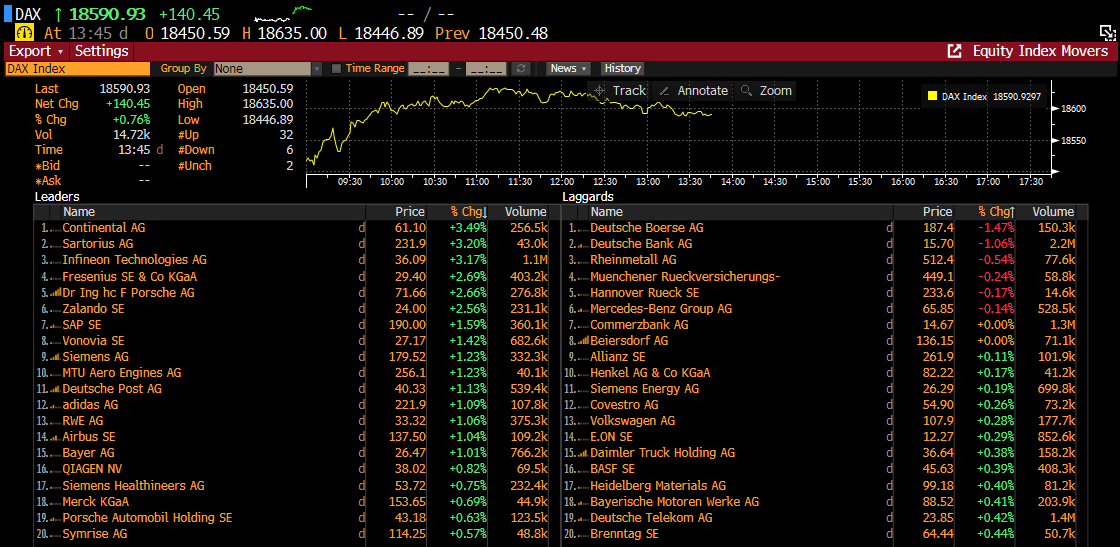Enable the Time Range checkbox
Viewport: 1120px width, 547px height.
tap(336, 69)
